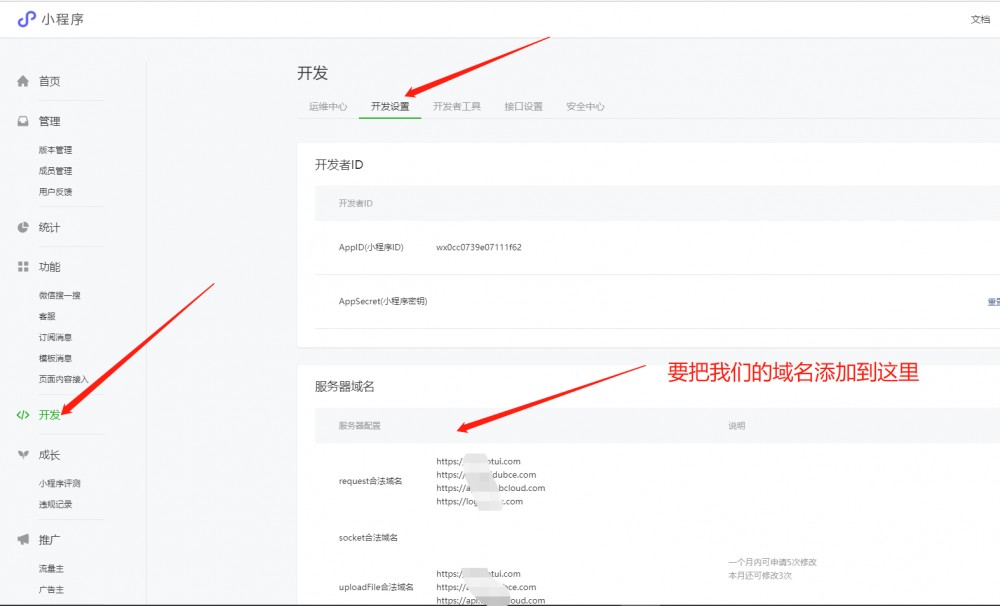This screenshot has height=606, width=1000.
Task: Open 推广 via its megaphone icon
Action: point(21,539)
